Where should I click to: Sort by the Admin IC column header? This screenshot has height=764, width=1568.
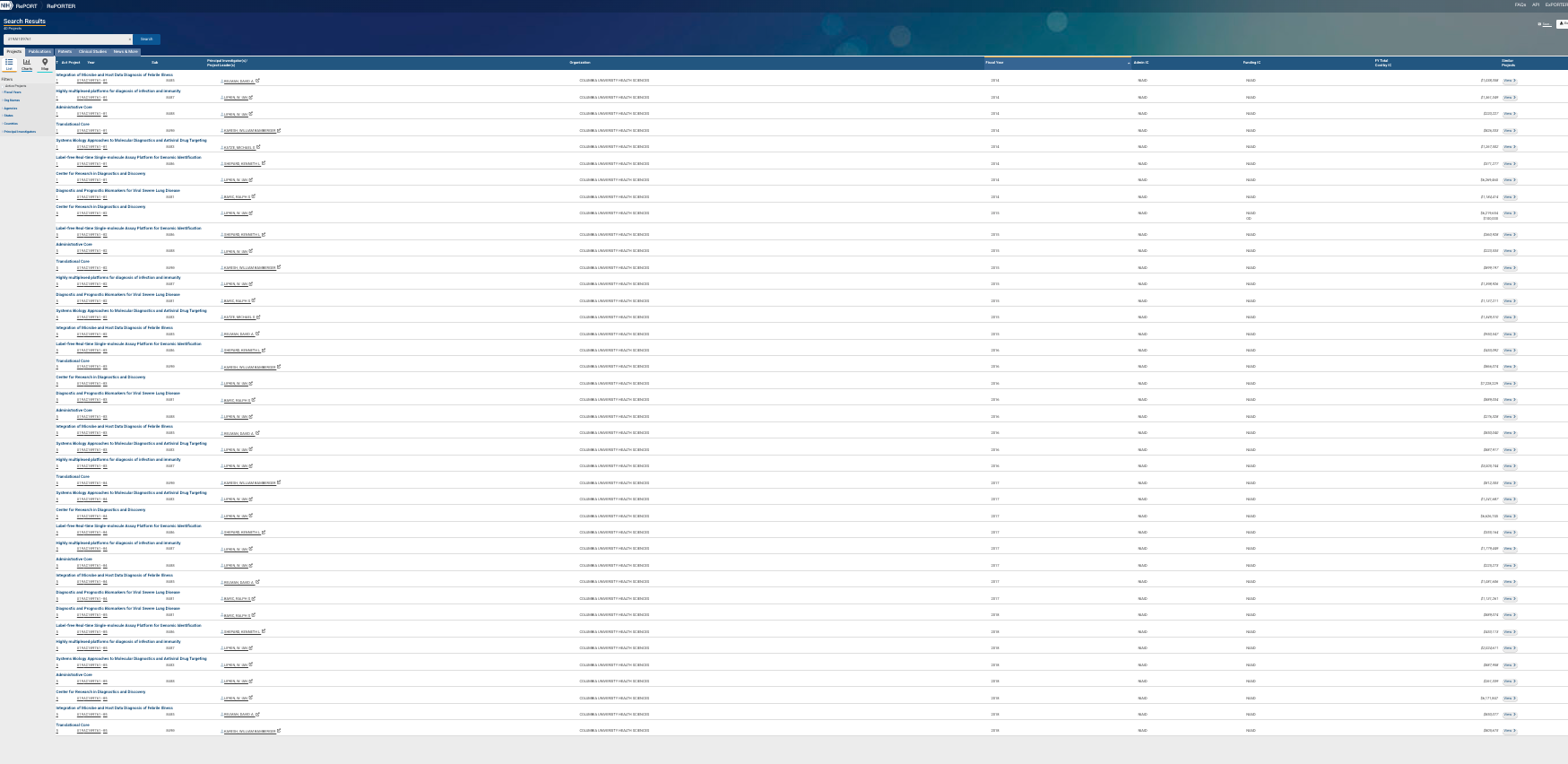pos(1141,63)
